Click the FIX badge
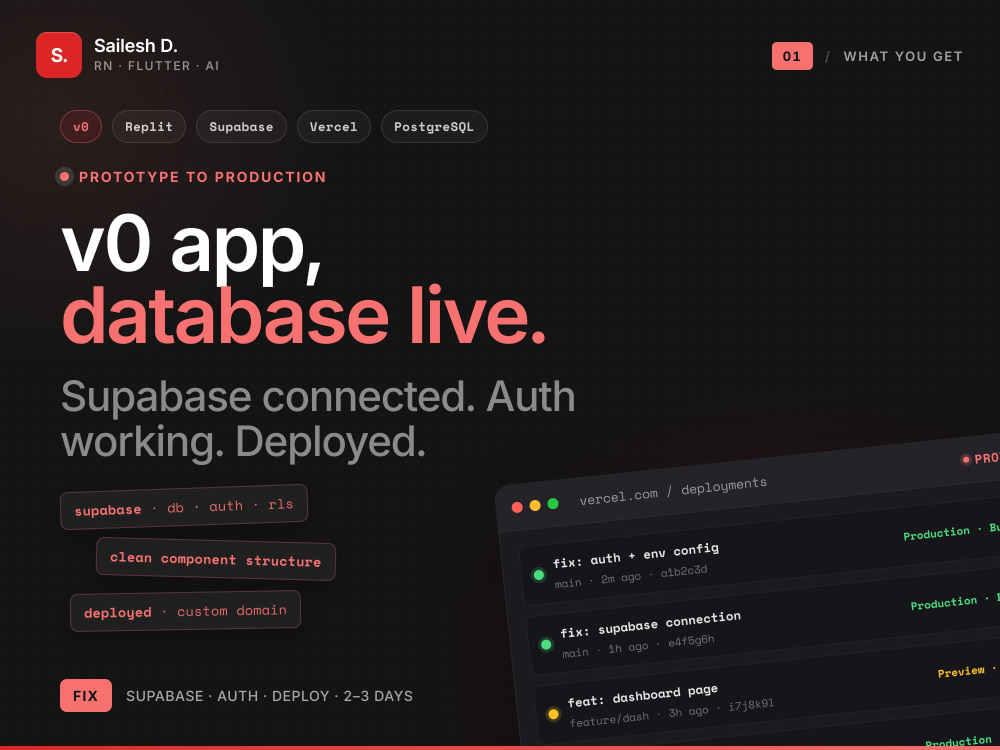The height and width of the screenshot is (750, 1000). 85,695
